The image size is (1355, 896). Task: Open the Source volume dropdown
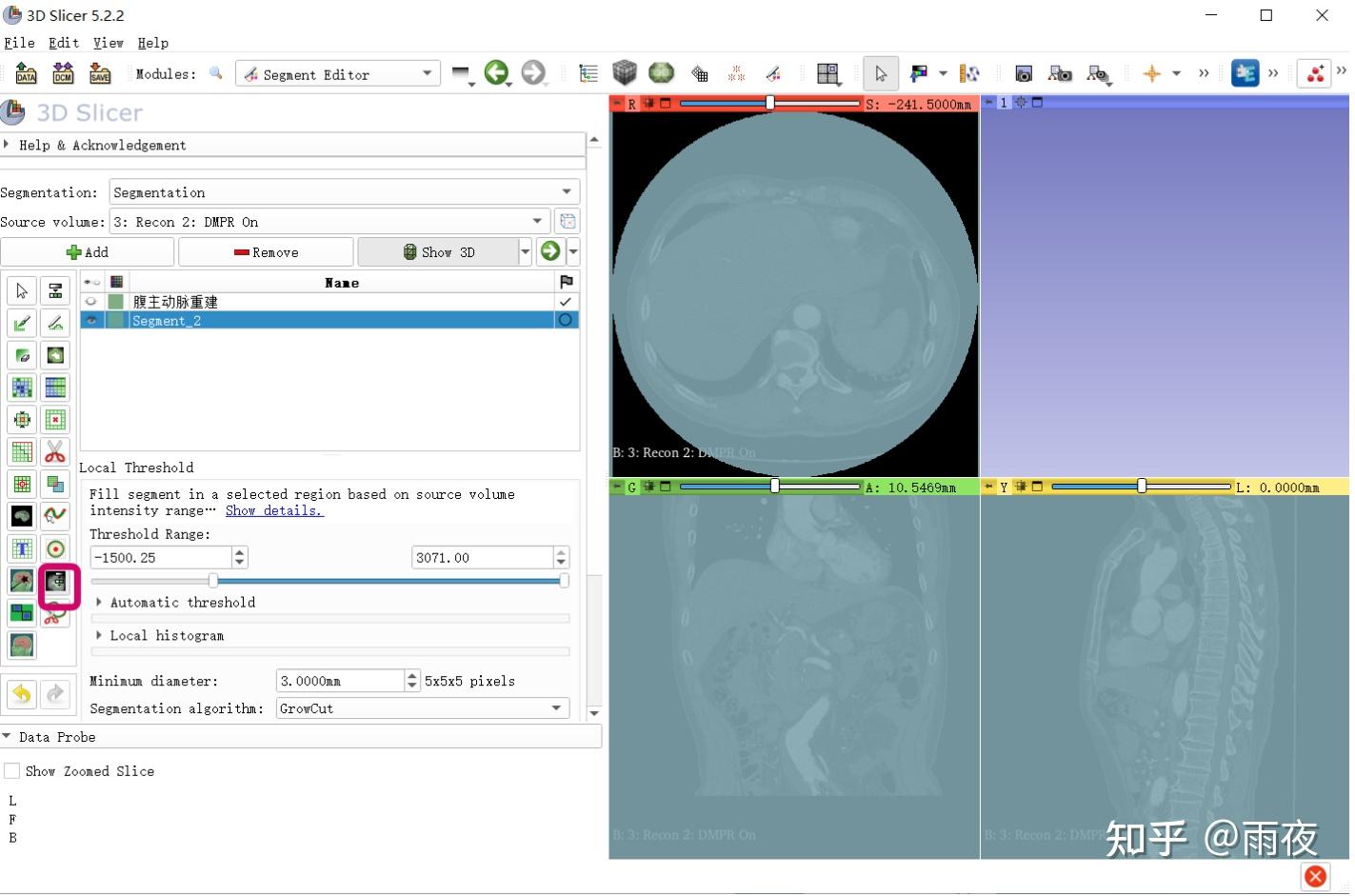[x=329, y=222]
